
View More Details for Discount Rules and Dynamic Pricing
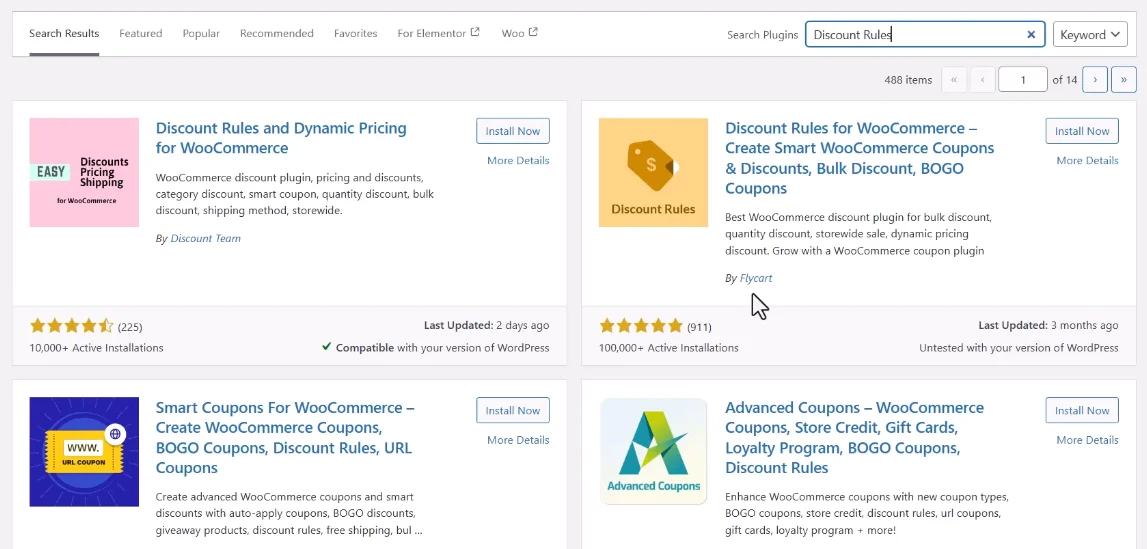pos(518,161)
